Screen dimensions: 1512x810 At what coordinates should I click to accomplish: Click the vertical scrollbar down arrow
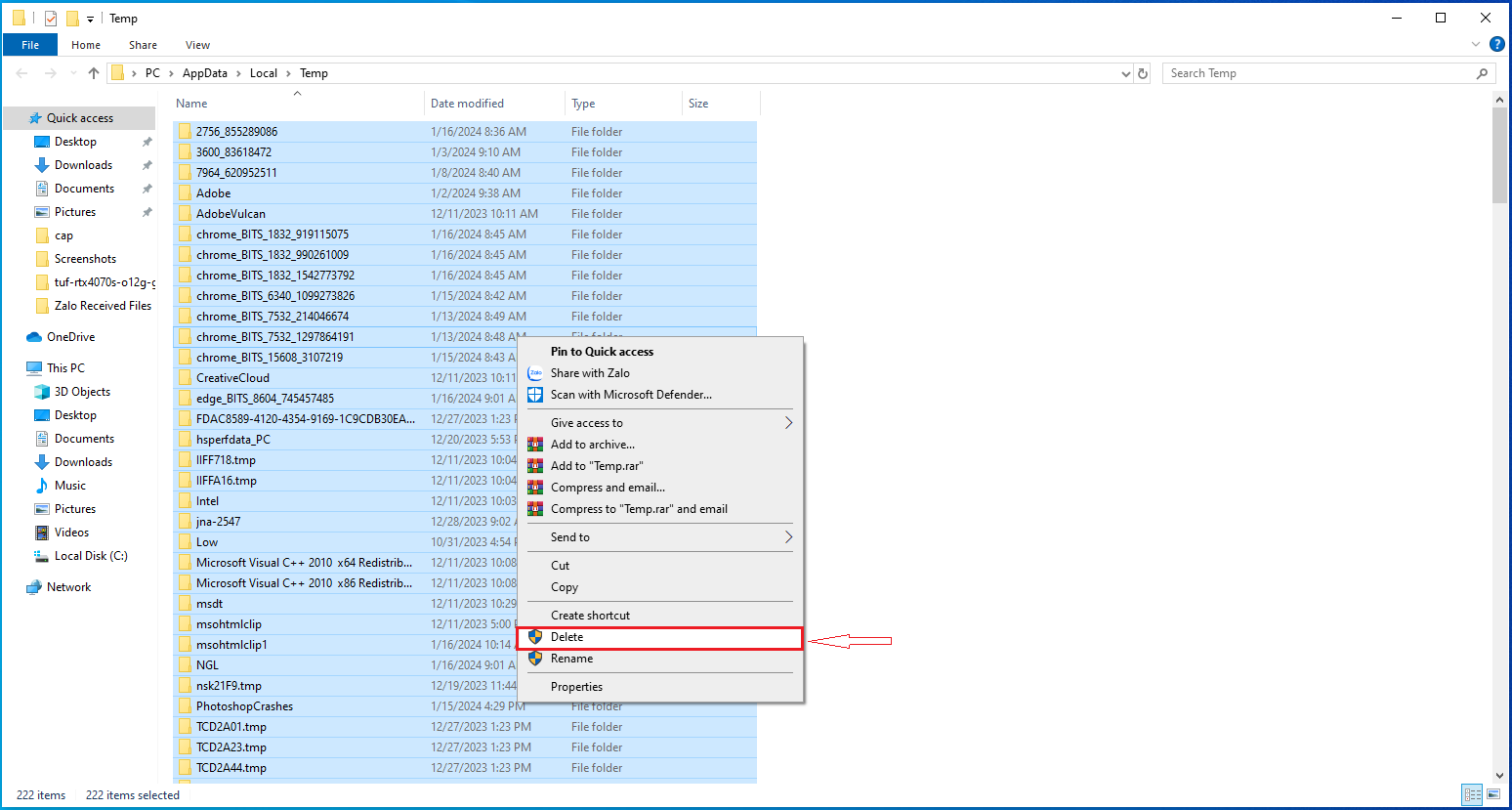[1500, 776]
